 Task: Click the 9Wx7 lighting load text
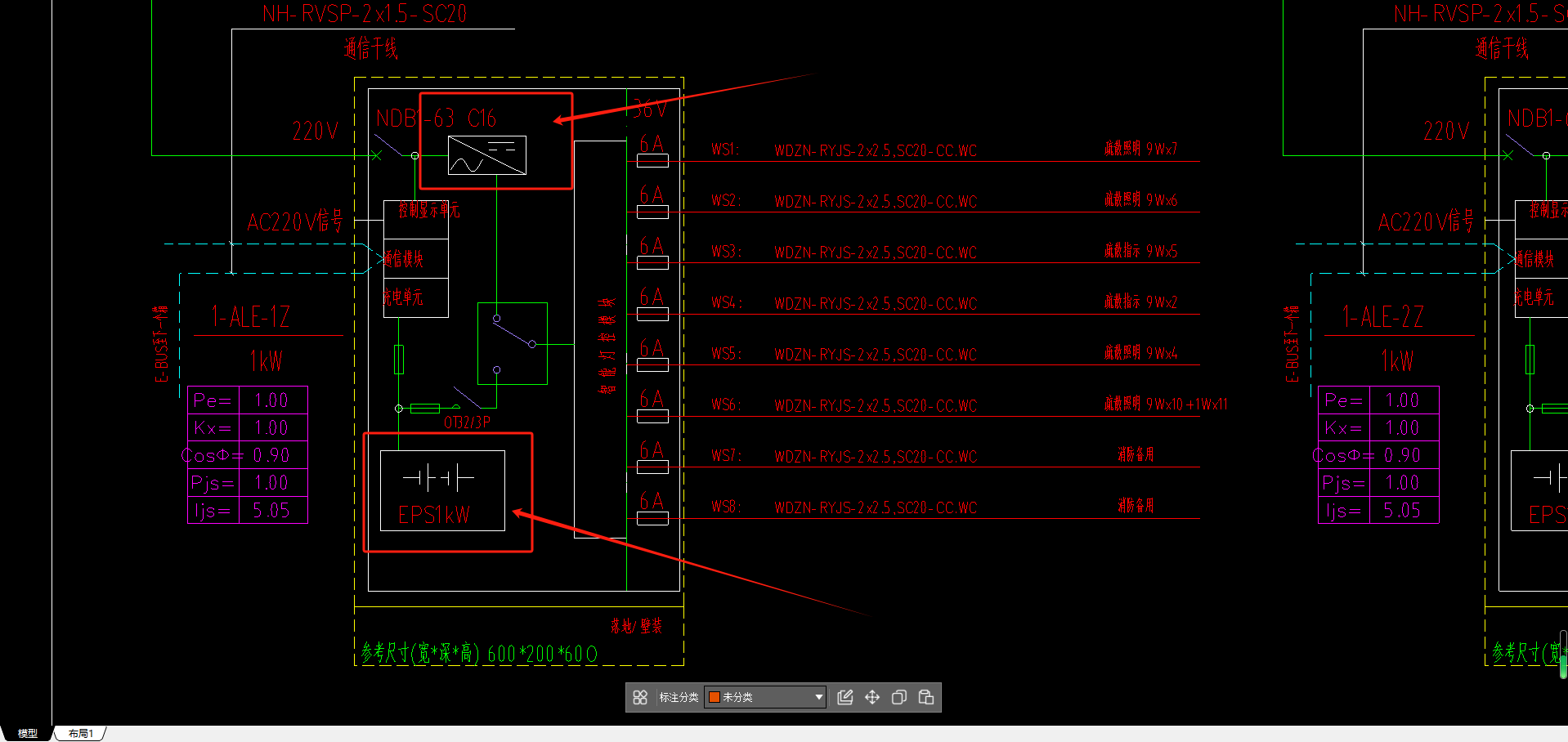(1162, 149)
